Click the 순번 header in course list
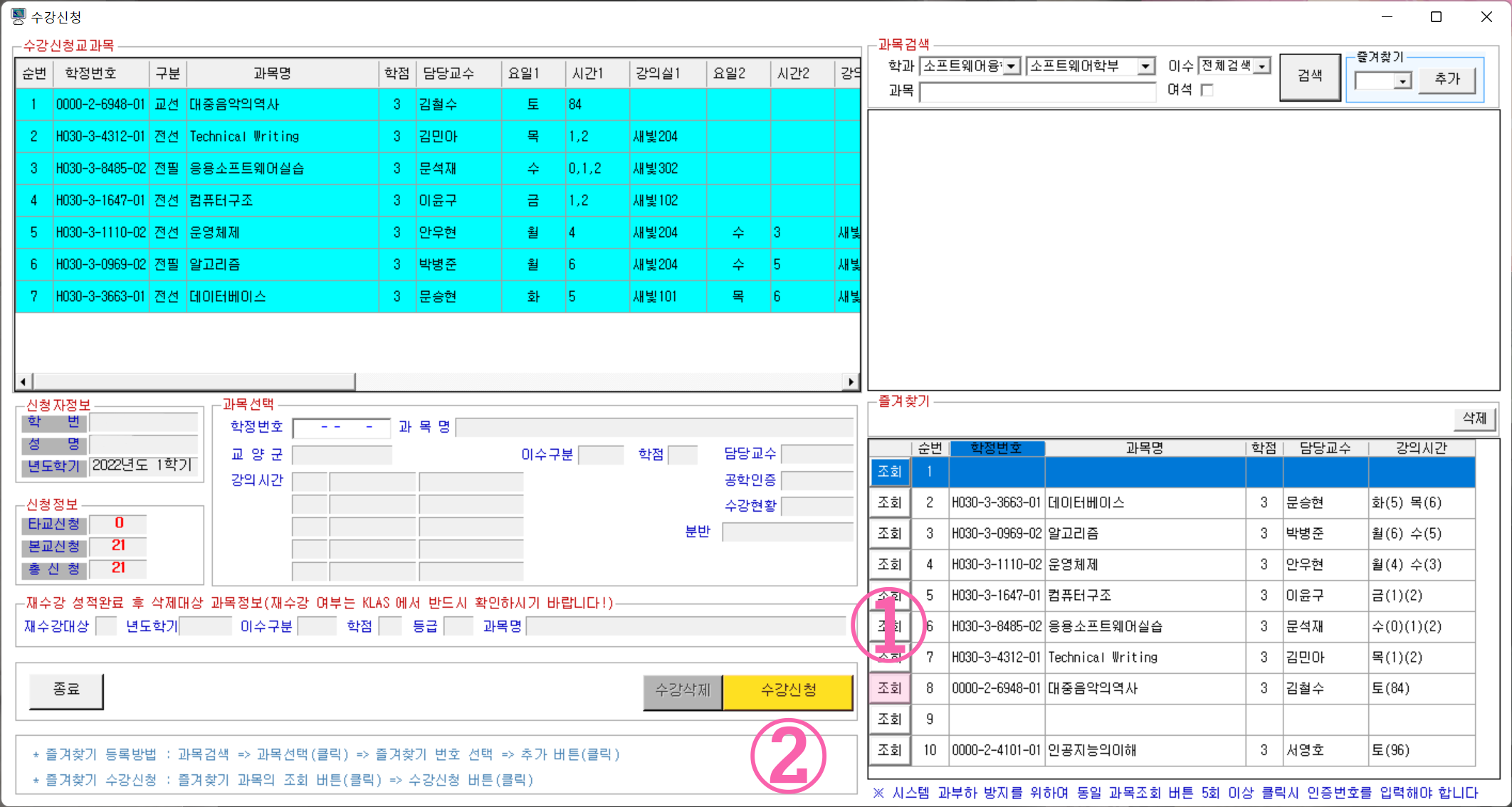 point(34,73)
